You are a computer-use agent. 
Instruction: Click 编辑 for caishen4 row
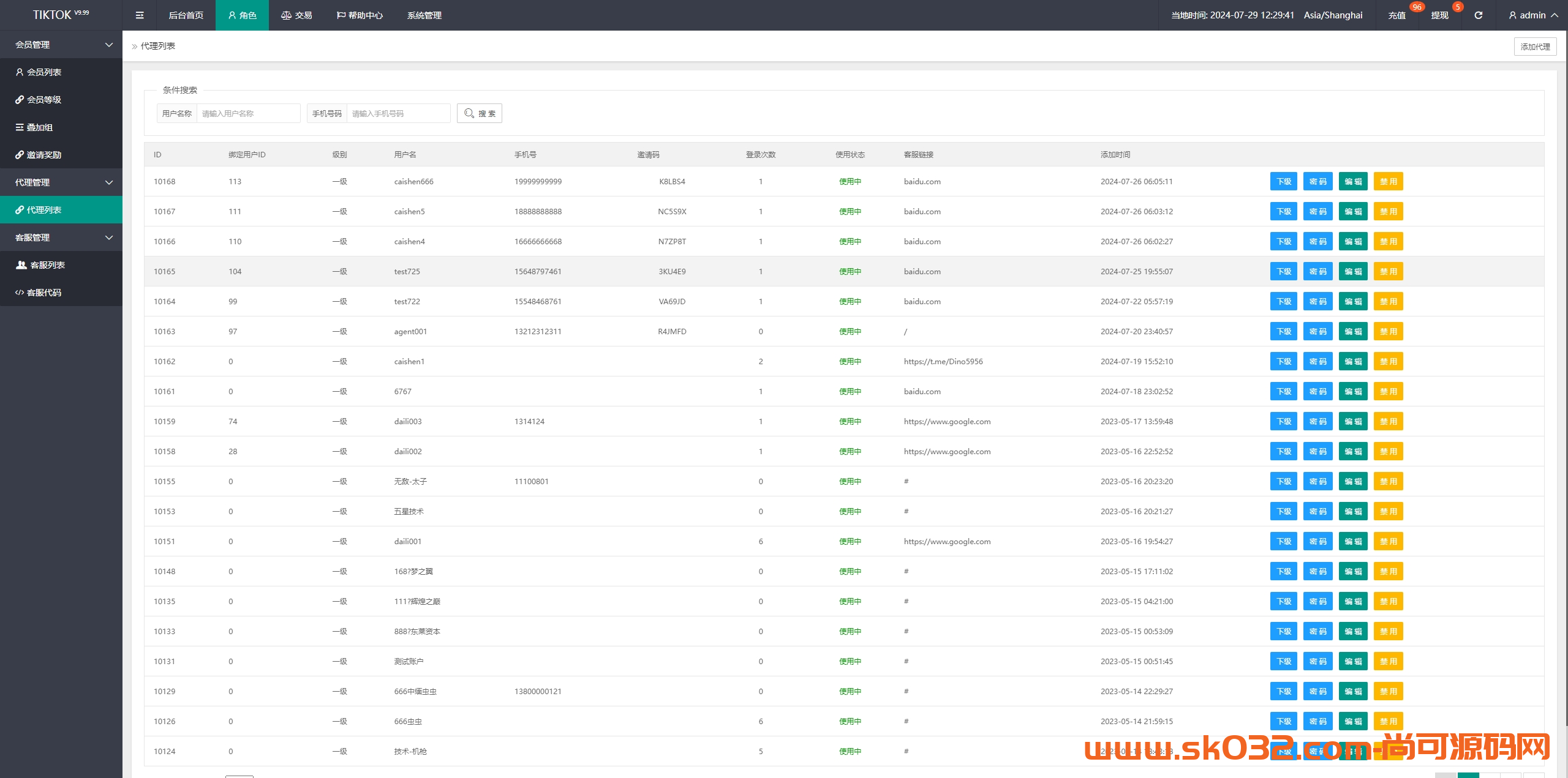[1353, 241]
